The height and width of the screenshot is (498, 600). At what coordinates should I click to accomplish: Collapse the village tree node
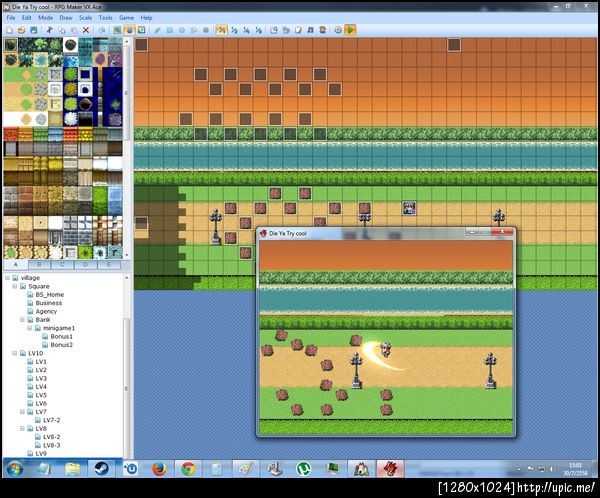[7, 278]
